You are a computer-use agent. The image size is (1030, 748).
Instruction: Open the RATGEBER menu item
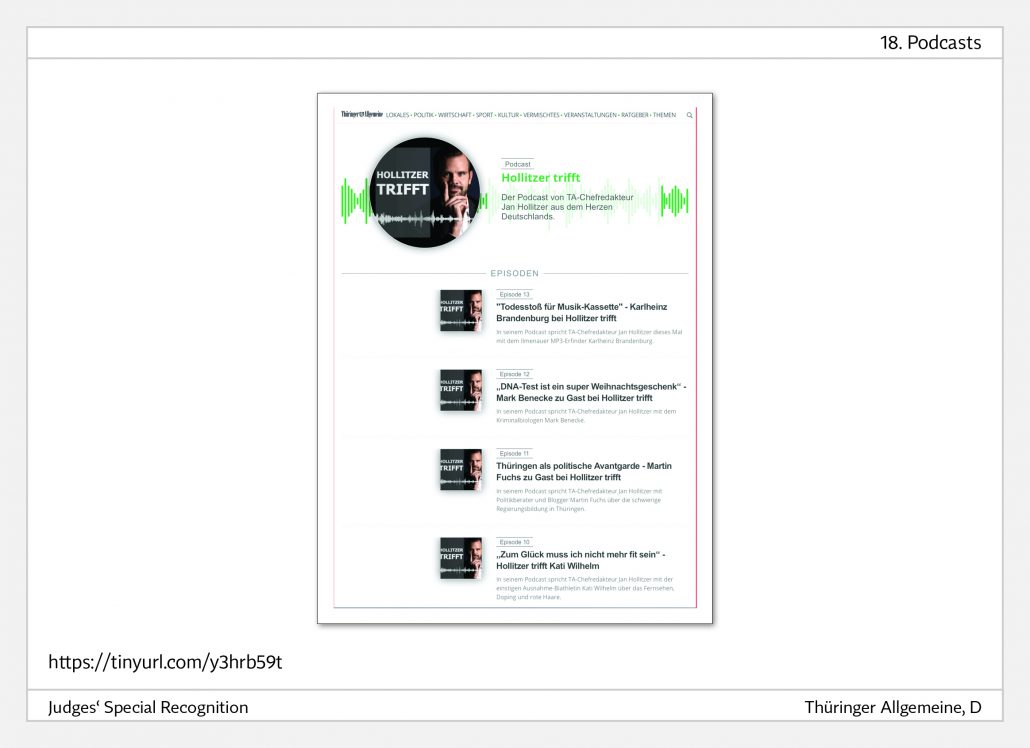point(635,115)
